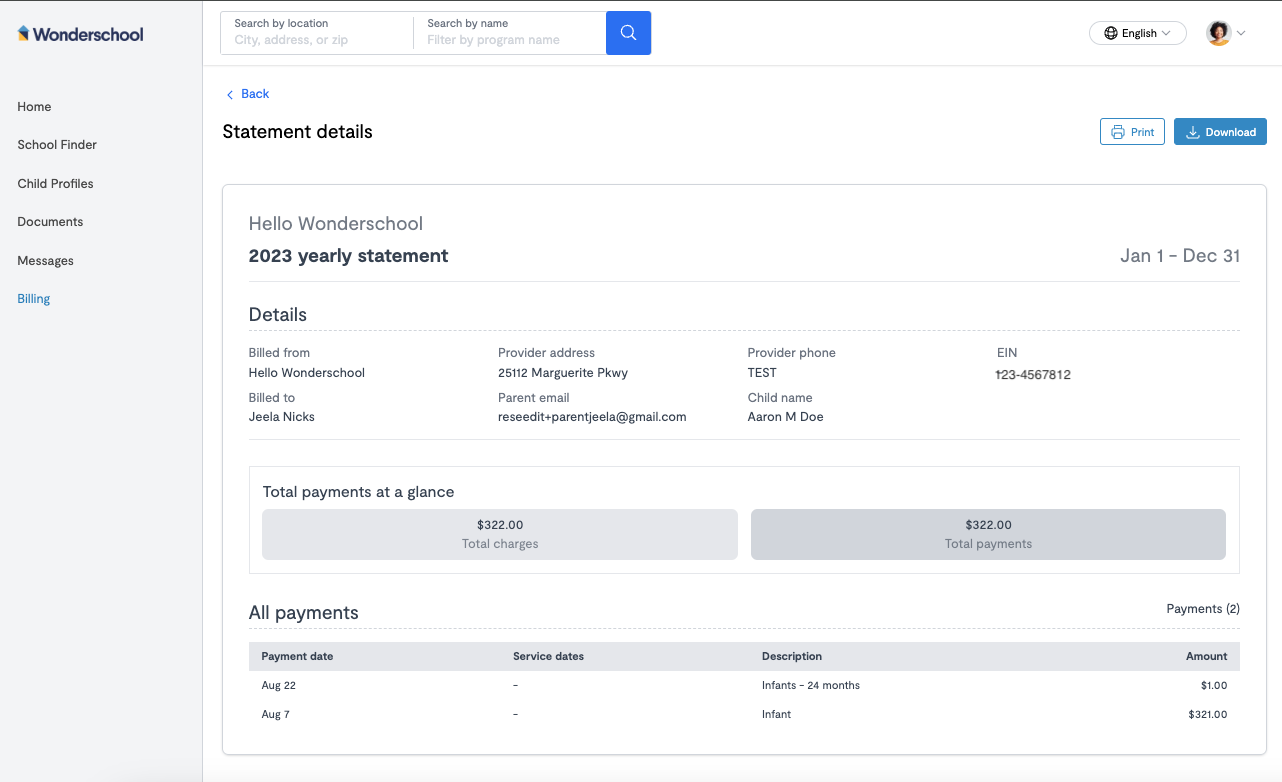Click the Infants - 24 months description
Image resolution: width=1282 pixels, height=782 pixels.
coord(811,685)
